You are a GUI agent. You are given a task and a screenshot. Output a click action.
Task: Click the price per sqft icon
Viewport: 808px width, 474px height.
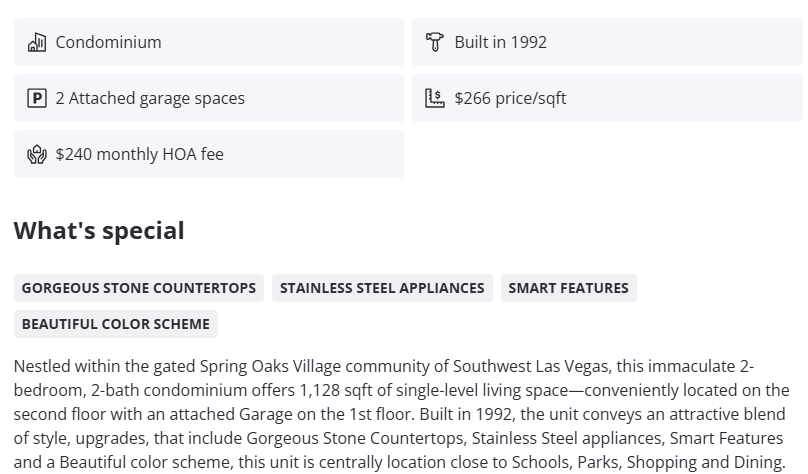[435, 98]
